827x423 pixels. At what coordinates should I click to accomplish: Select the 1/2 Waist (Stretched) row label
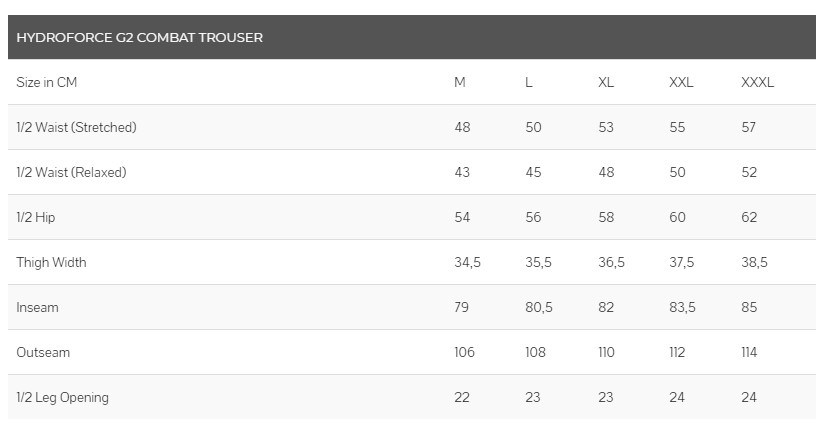point(77,127)
